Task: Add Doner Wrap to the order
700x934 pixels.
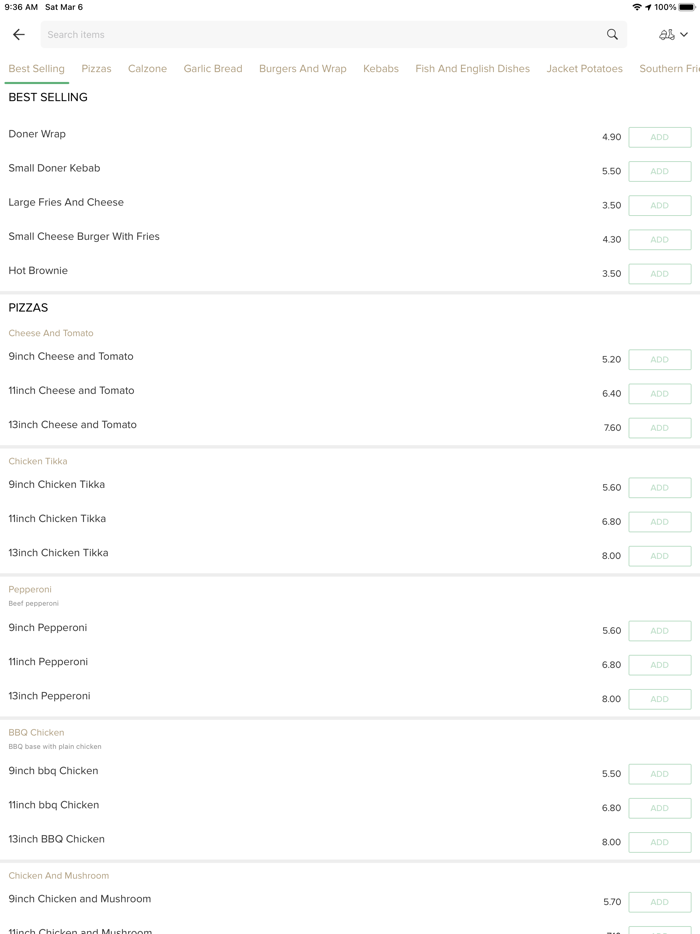Action: tap(659, 137)
